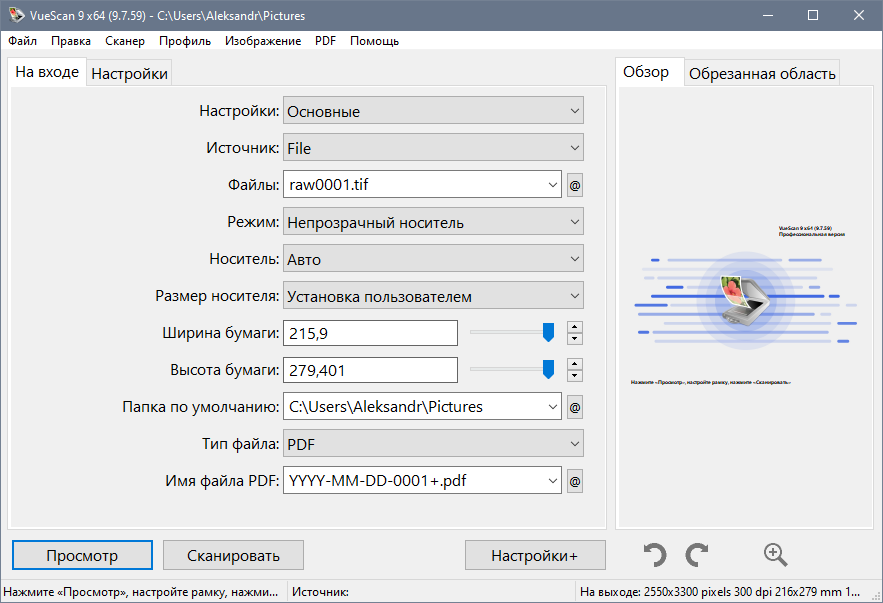Expand the Имя файла PDF combo arrow
Viewport: 883px width, 603px height.
(552, 481)
